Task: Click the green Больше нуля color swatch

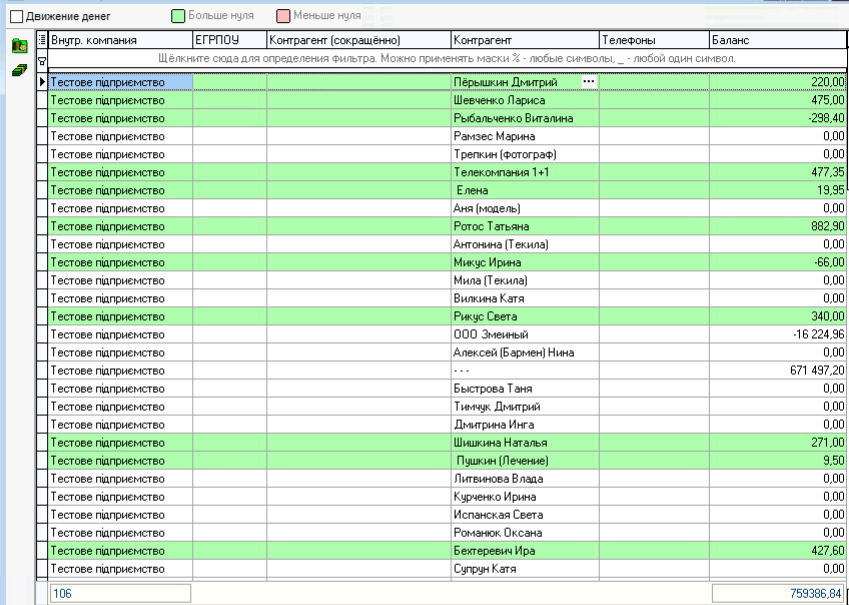Action: tap(179, 16)
